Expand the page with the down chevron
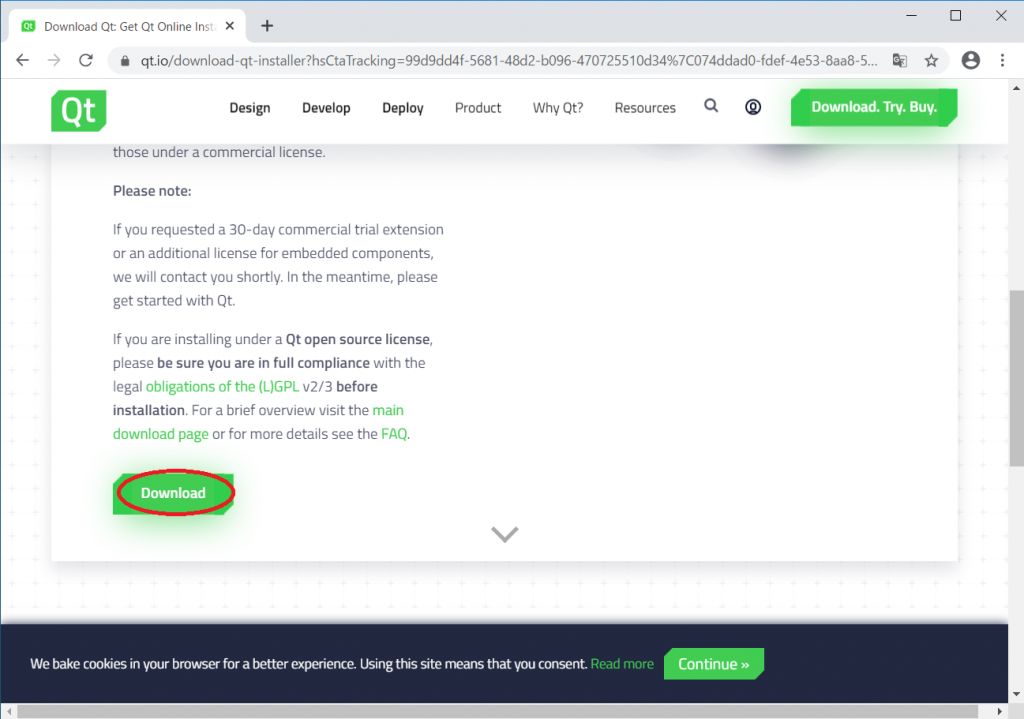The image size is (1024, 719). (x=504, y=533)
